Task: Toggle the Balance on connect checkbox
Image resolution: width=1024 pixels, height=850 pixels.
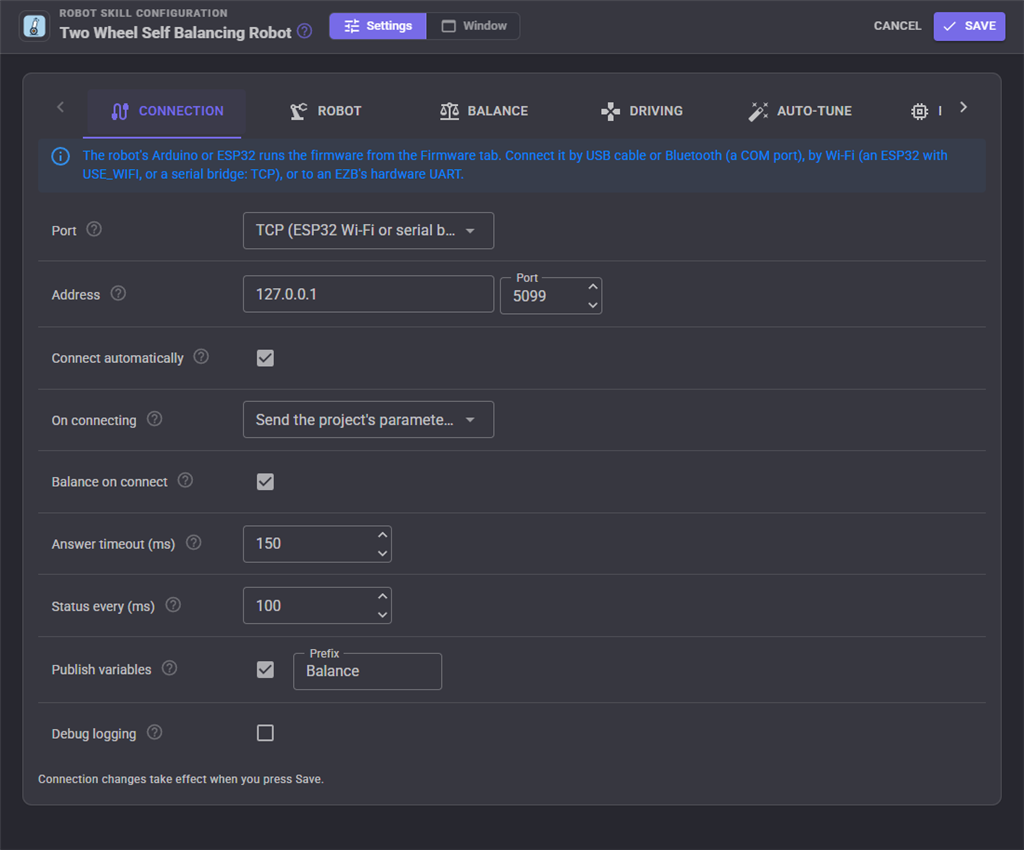Action: 265,482
